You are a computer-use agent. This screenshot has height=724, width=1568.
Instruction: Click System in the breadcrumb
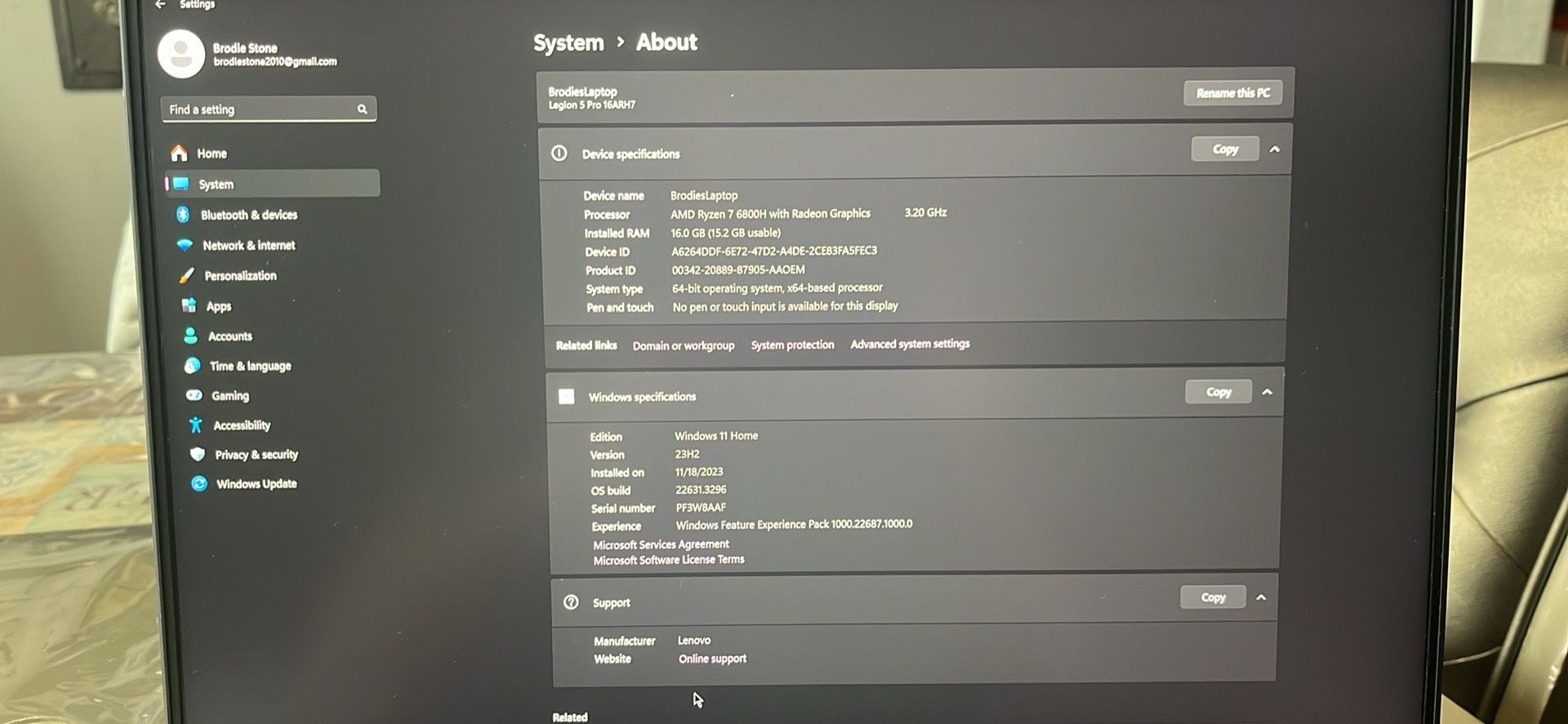click(568, 42)
